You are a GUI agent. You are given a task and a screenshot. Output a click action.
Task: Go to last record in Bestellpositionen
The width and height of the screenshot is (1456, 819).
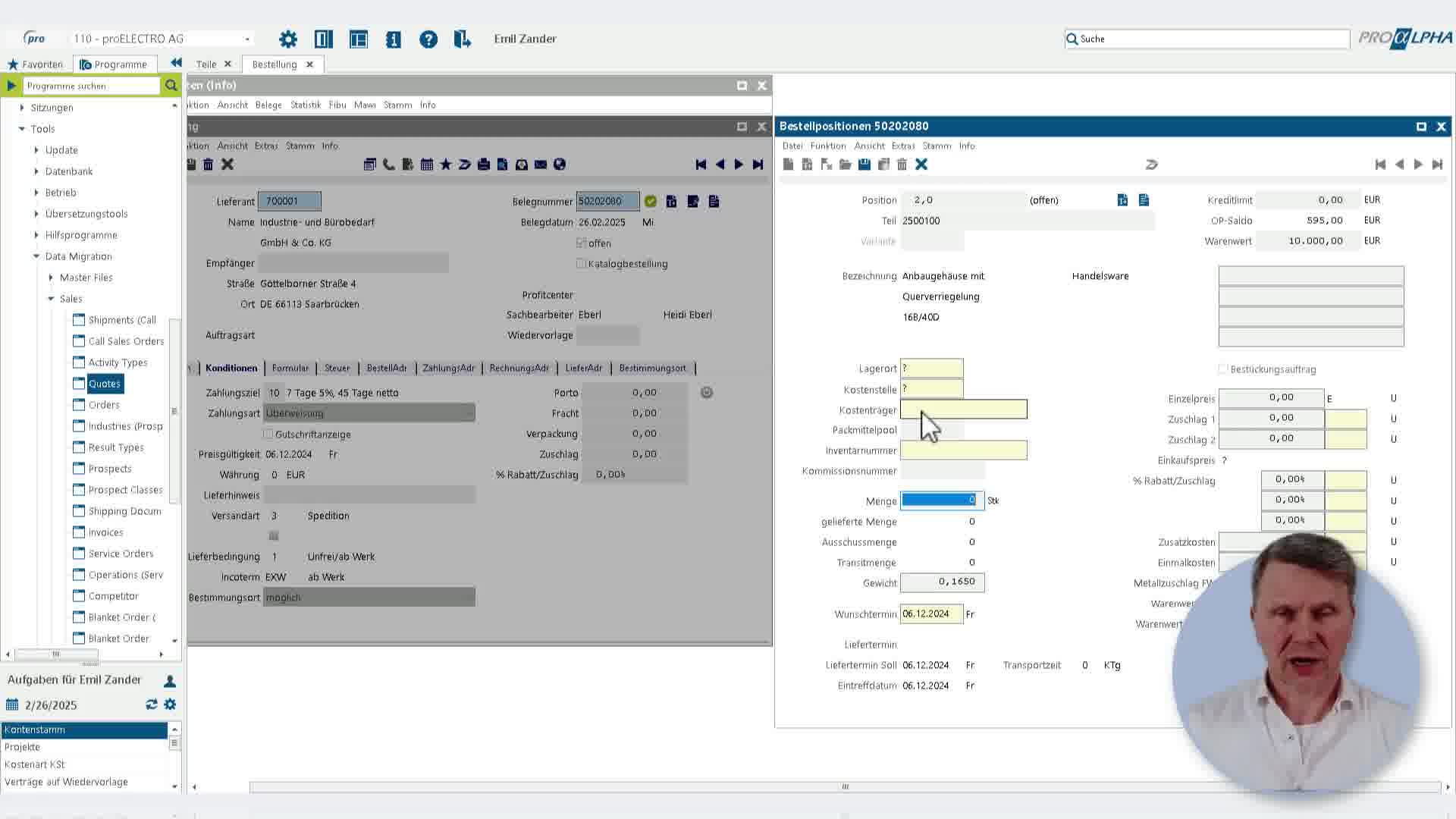coord(1437,165)
